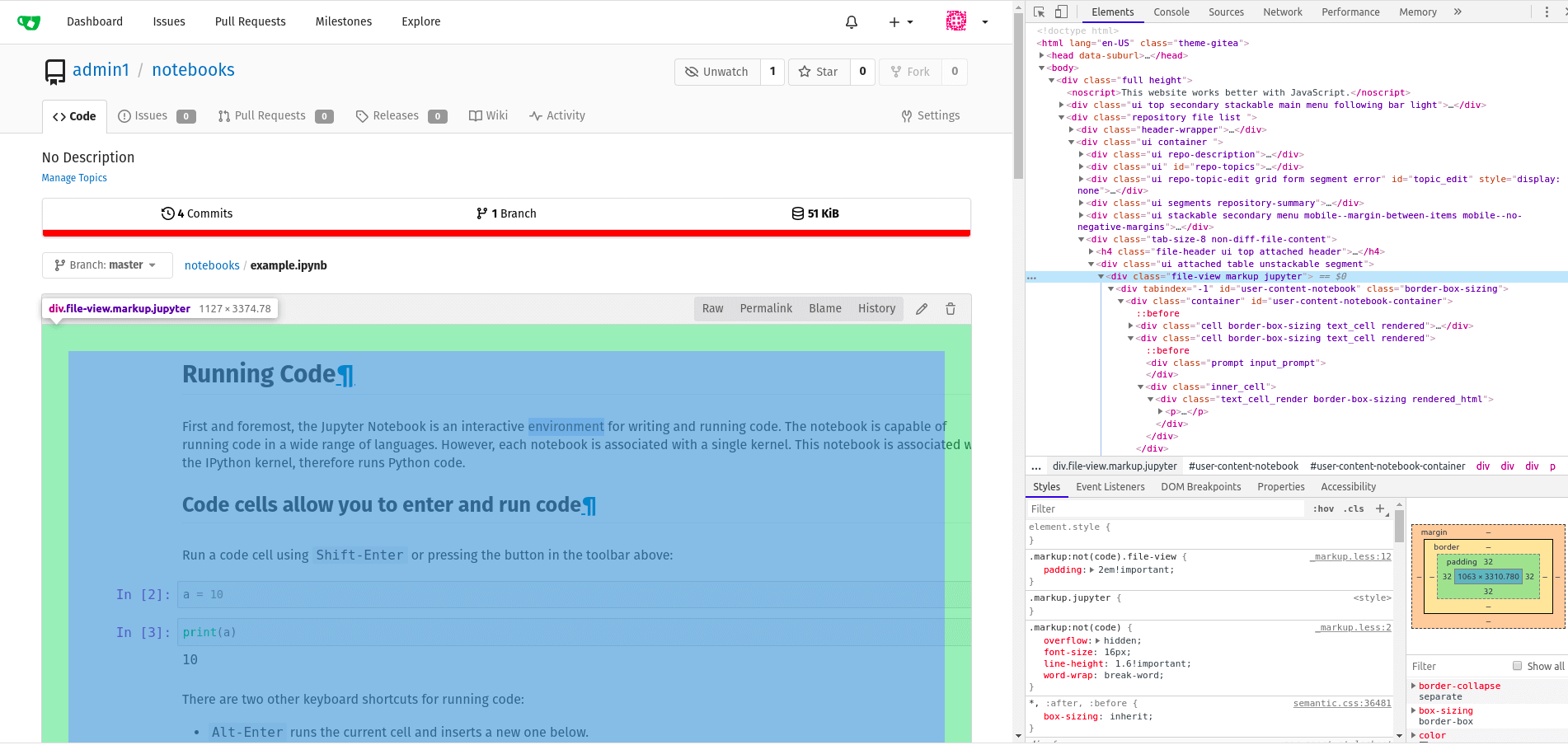Open the Accessibility pane
This screenshot has height=745, width=1568.
point(1348,487)
